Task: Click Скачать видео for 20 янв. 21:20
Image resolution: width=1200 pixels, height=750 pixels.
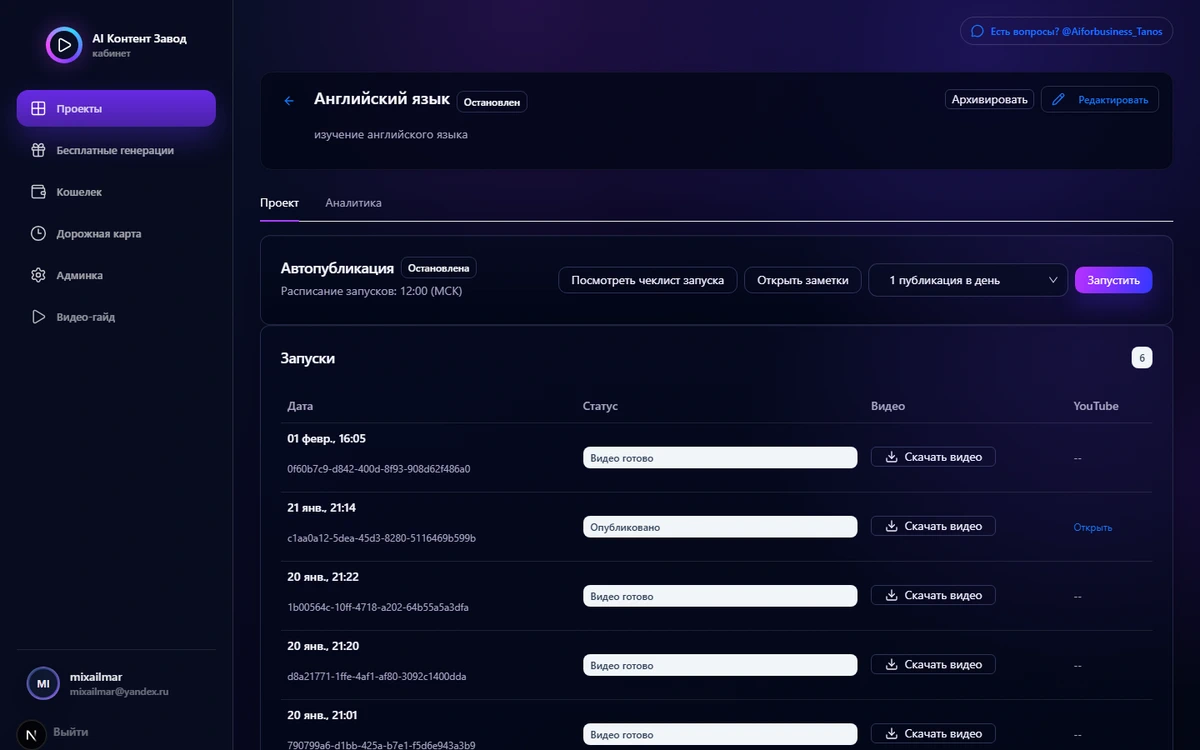Action: coord(933,664)
